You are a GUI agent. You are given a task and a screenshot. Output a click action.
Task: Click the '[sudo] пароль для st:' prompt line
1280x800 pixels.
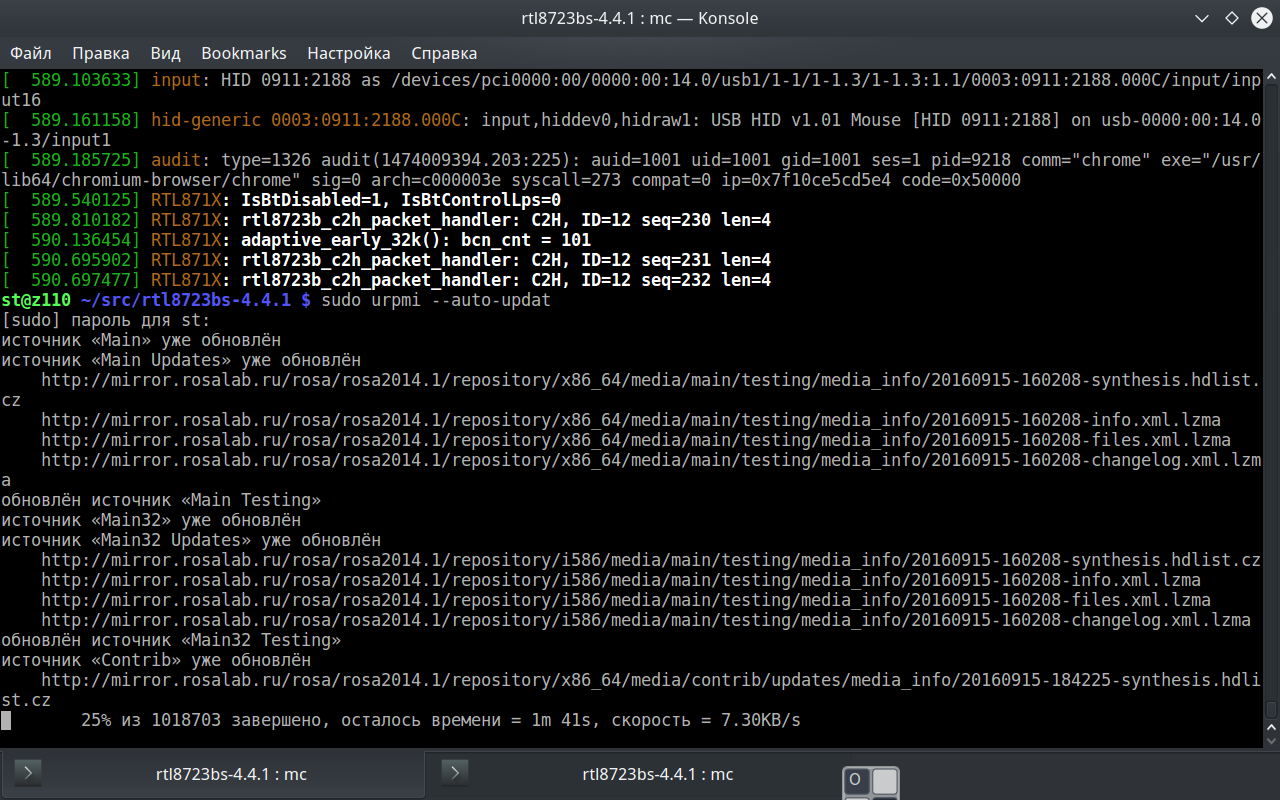pos(106,320)
